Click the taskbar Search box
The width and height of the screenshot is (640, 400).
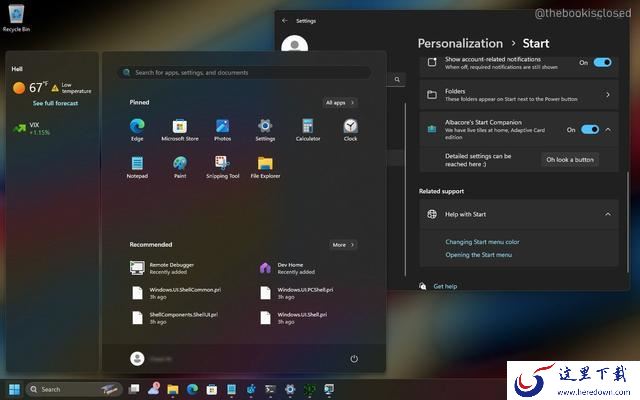74,389
